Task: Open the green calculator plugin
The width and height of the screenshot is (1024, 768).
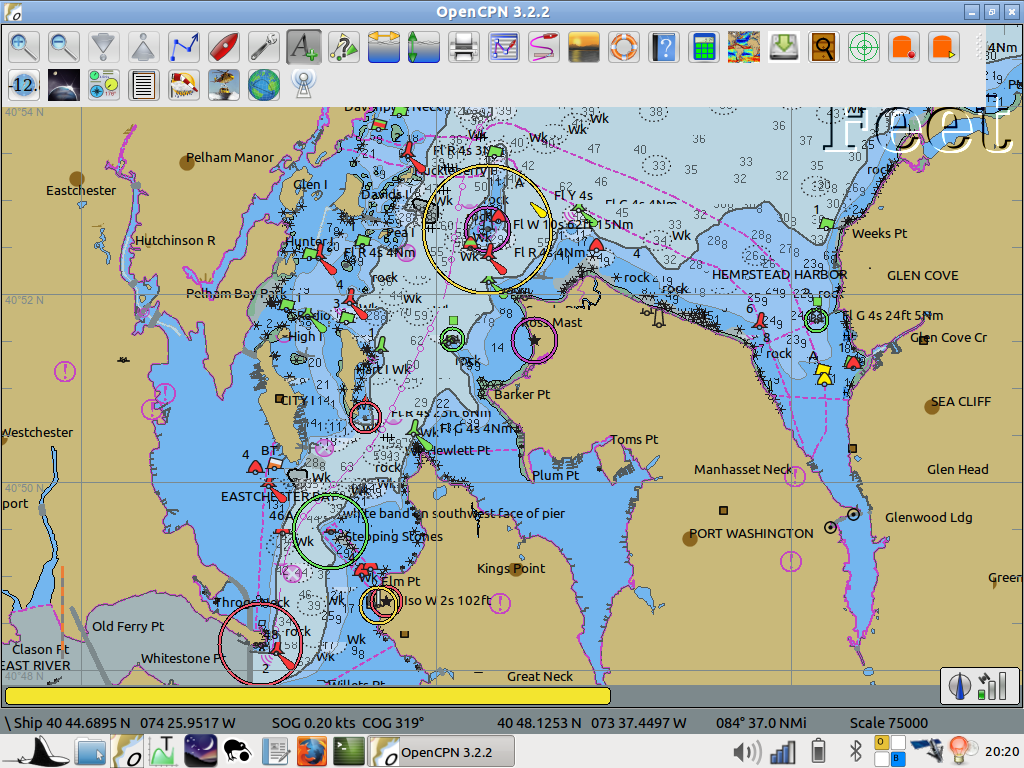Action: pos(704,47)
